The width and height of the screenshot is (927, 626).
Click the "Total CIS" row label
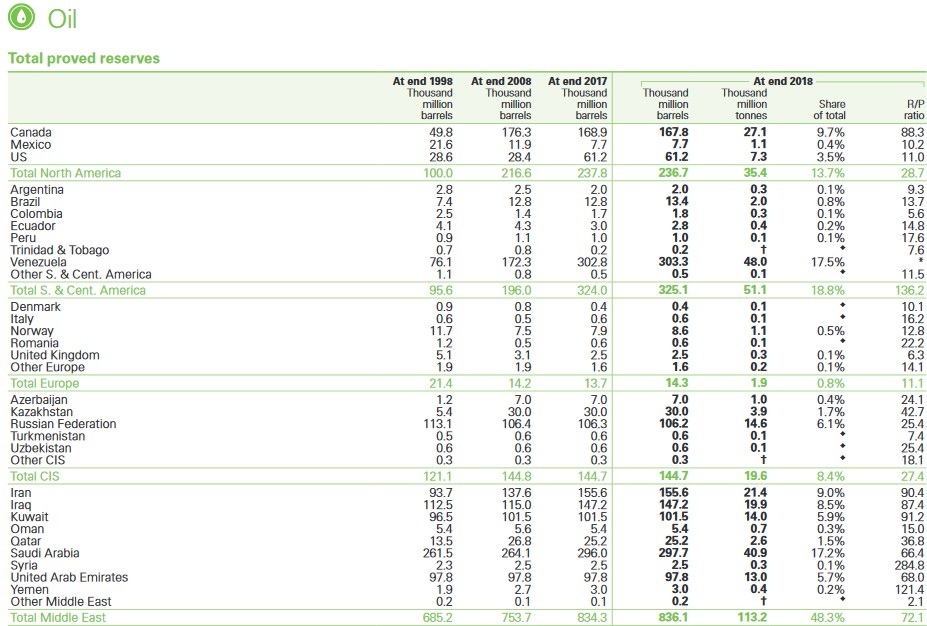coord(36,476)
